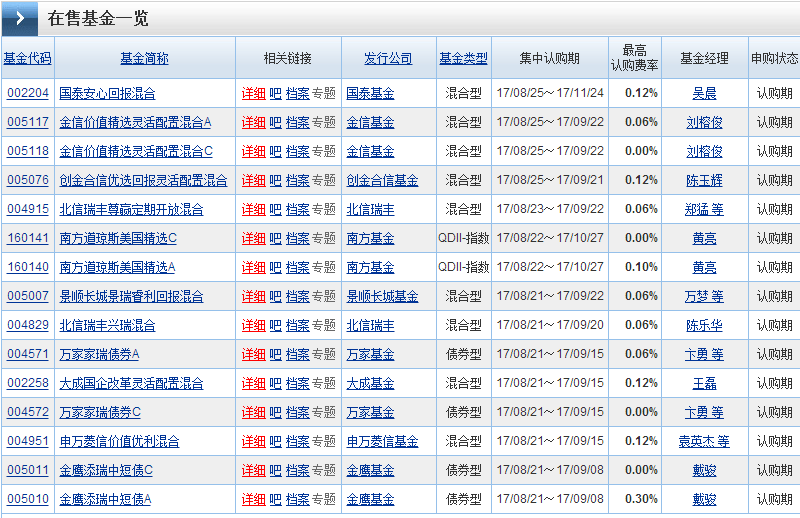Open fund 金信价值精选灵活配置混合C
800x518 pixels.
(136, 151)
